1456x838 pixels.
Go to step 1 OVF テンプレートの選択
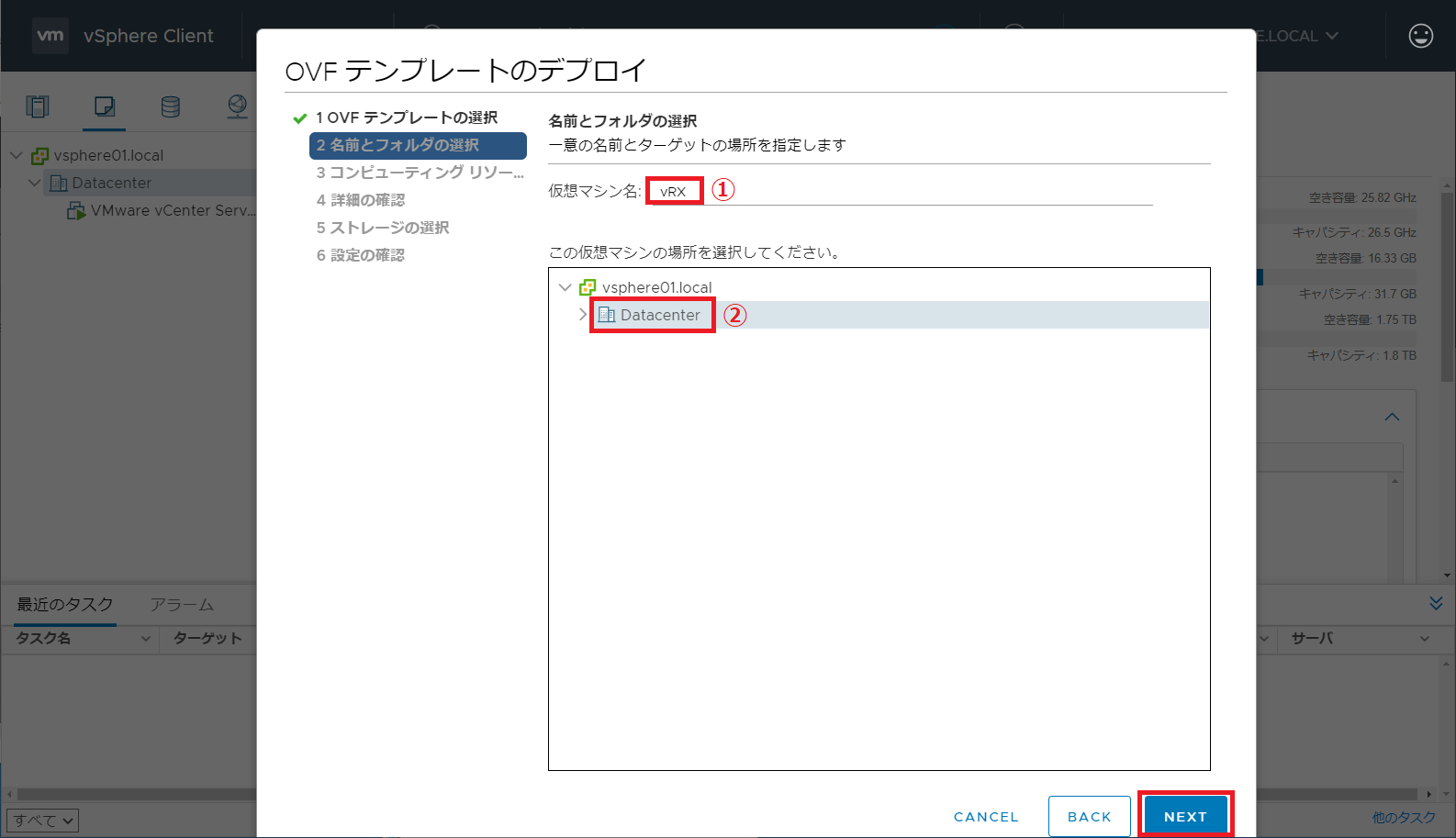(407, 117)
